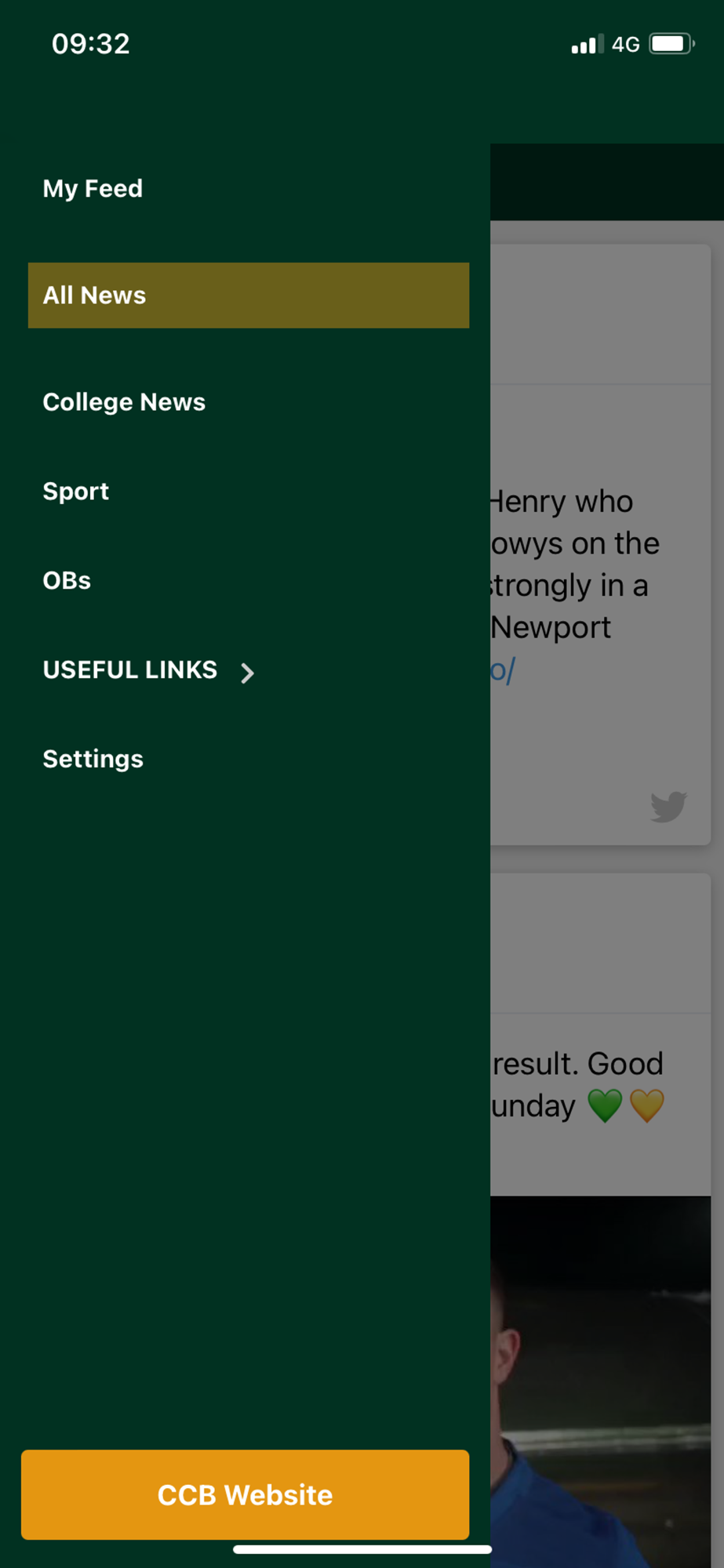Open the My Feed menu item
This screenshot has height=1568, width=724.
[x=93, y=189]
